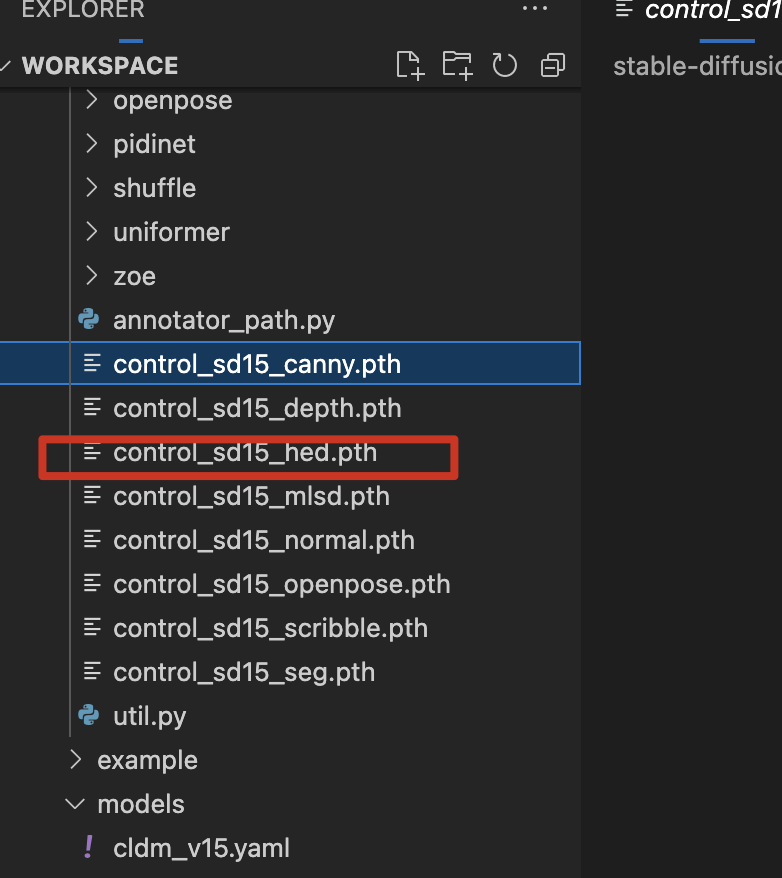Viewport: 782px width, 878px height.
Task: Click the file icon of control_sd15_depth.pth
Action: (x=92, y=407)
